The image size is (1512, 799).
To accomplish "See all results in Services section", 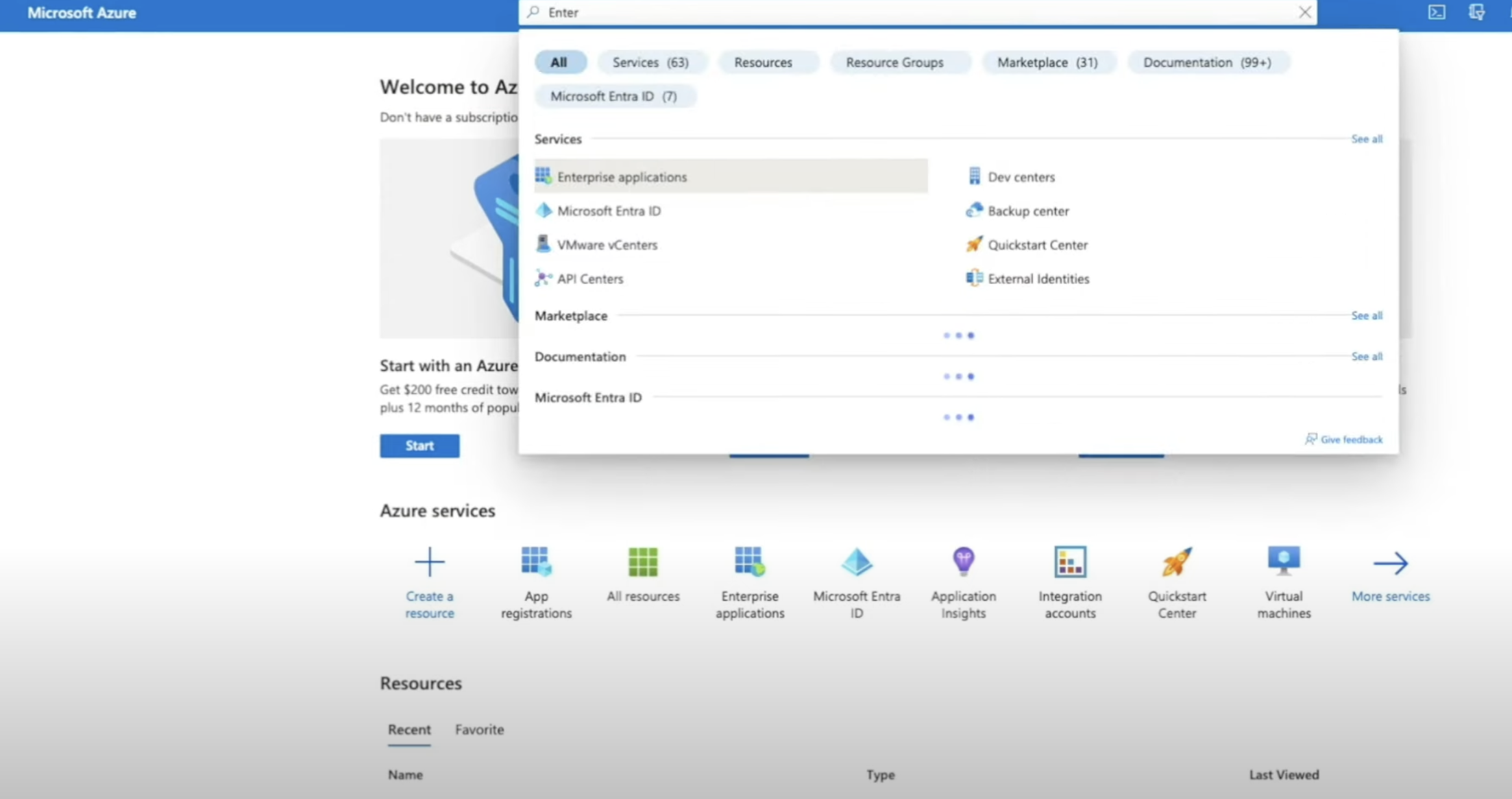I will (1366, 139).
